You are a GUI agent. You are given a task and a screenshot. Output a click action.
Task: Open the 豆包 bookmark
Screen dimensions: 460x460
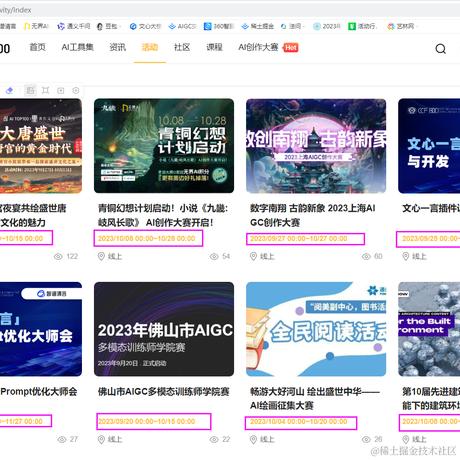point(108,26)
